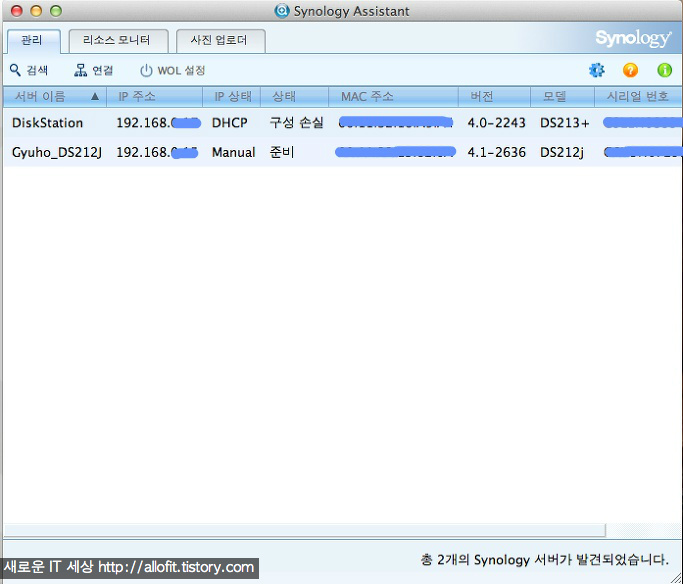The image size is (683, 584).
Task: Select the Gyuho_DS212J server row
Action: (x=342, y=152)
